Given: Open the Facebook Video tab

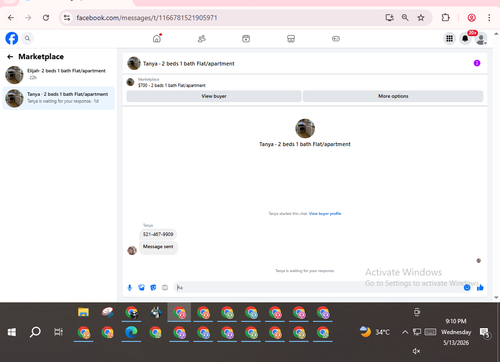Looking at the screenshot, I should [x=246, y=39].
